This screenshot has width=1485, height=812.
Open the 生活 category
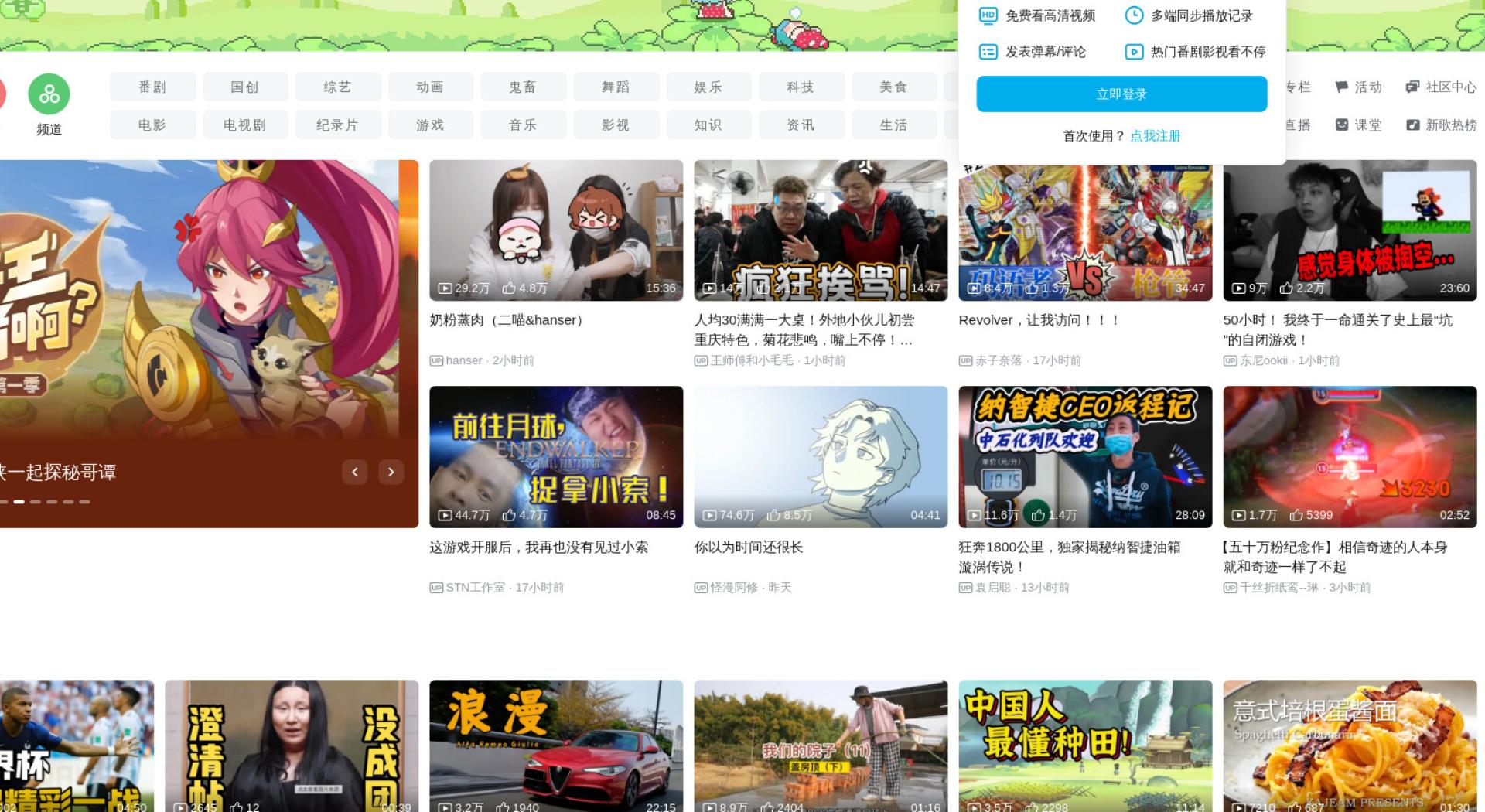pos(894,125)
